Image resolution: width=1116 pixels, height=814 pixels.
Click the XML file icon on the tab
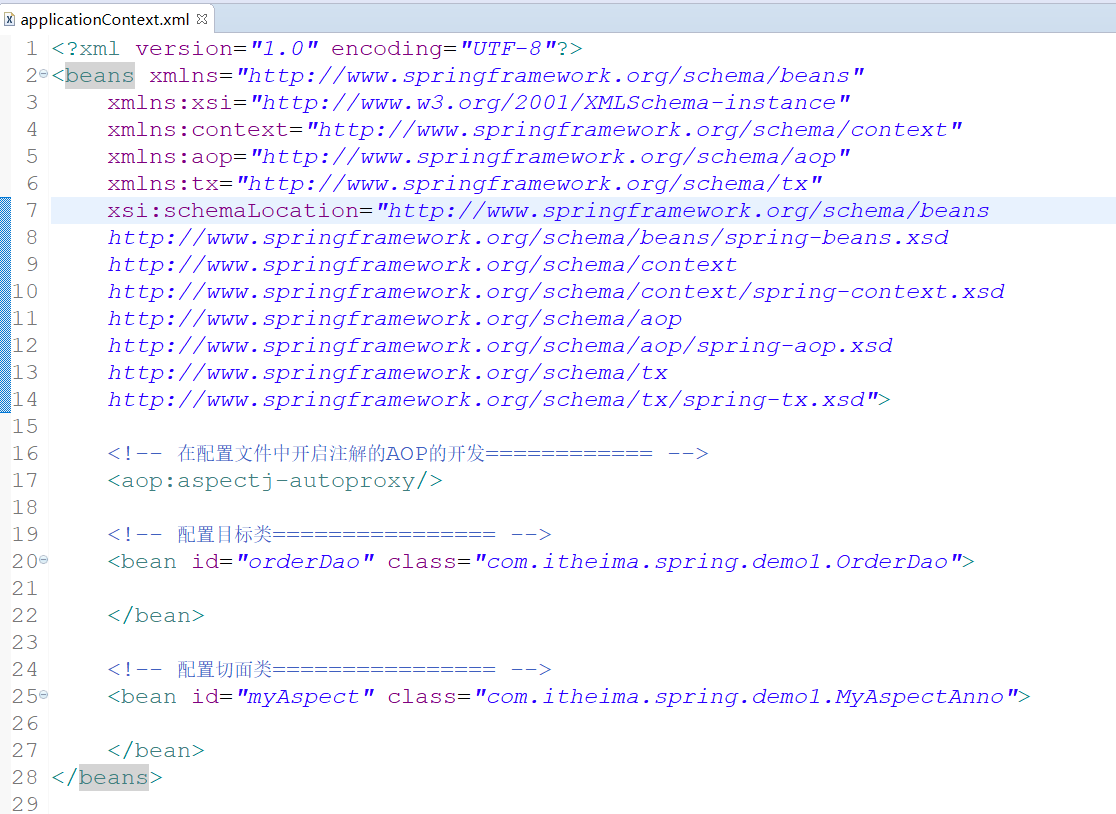9,19
